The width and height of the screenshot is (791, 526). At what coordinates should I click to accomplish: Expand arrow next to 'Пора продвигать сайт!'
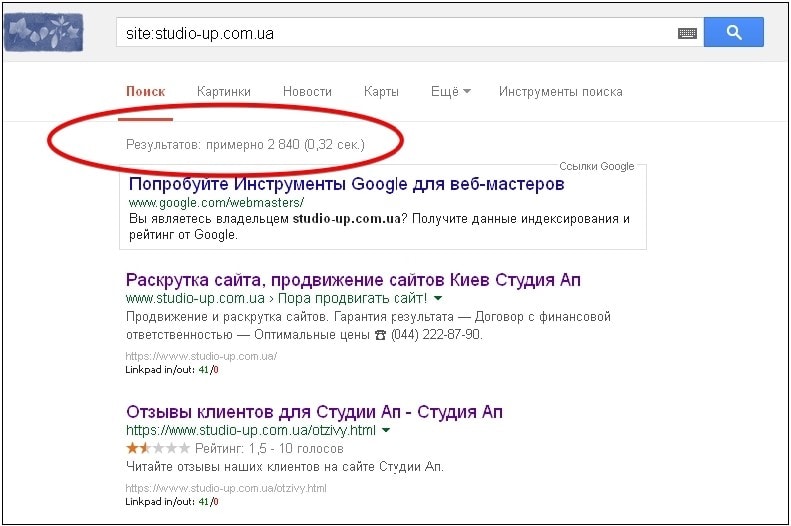[437, 299]
